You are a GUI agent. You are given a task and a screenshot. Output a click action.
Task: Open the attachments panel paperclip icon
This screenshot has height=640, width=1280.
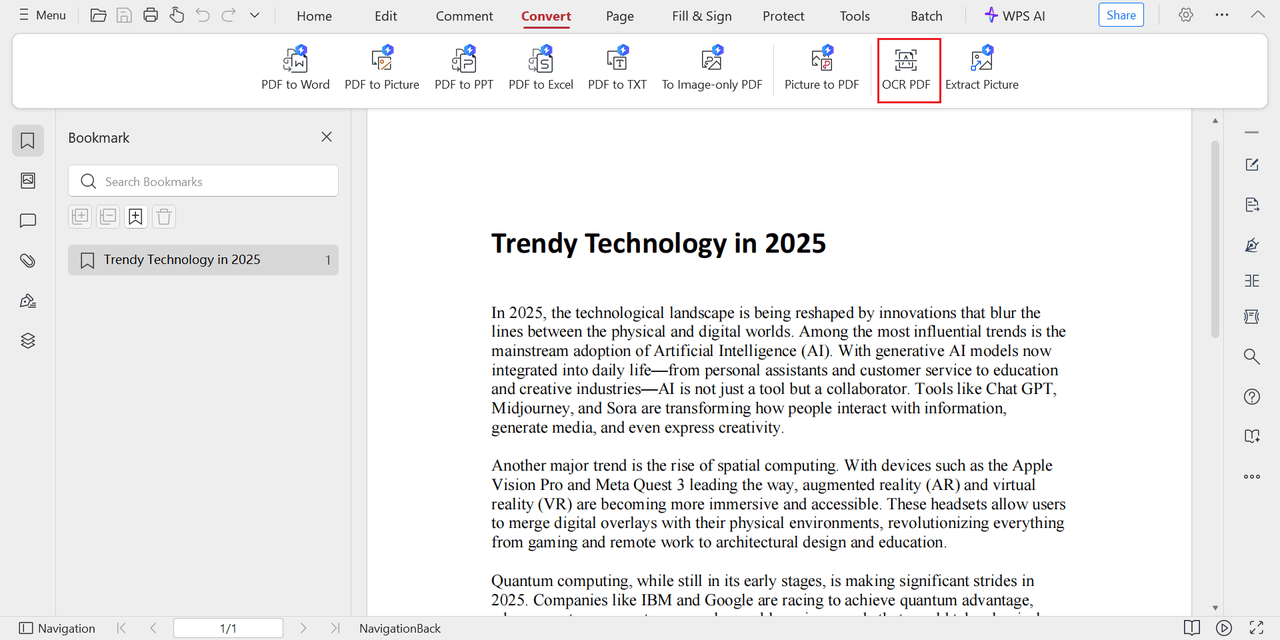pos(28,261)
